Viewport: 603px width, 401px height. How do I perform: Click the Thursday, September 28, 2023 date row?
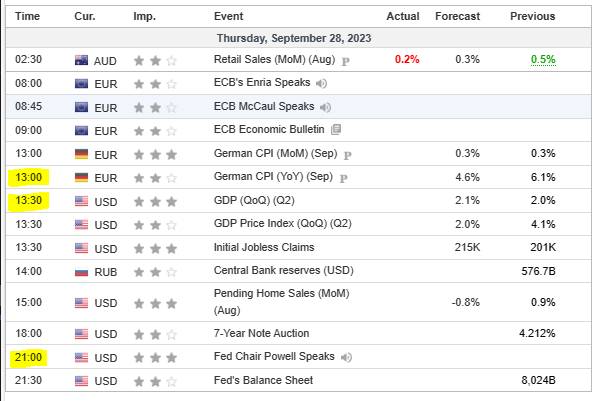pos(300,38)
